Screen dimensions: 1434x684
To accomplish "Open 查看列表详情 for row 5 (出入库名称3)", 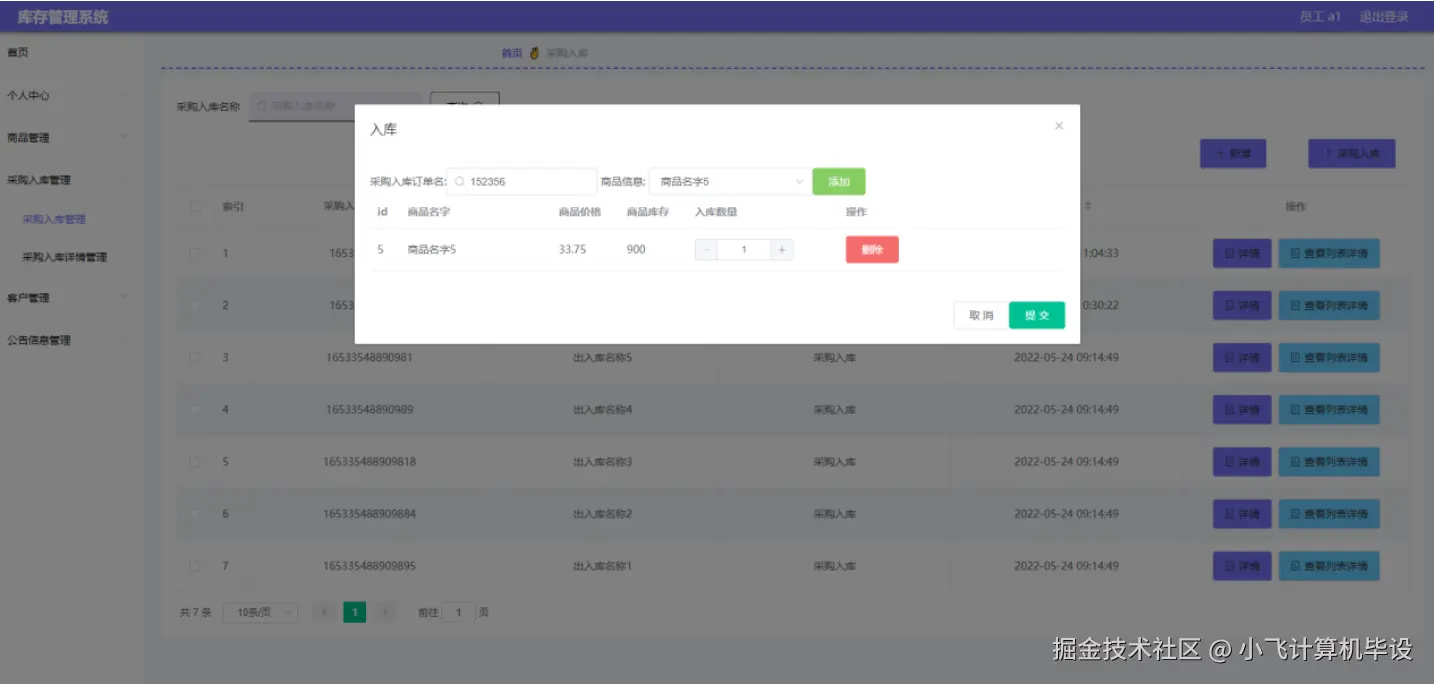I will coord(1329,462).
